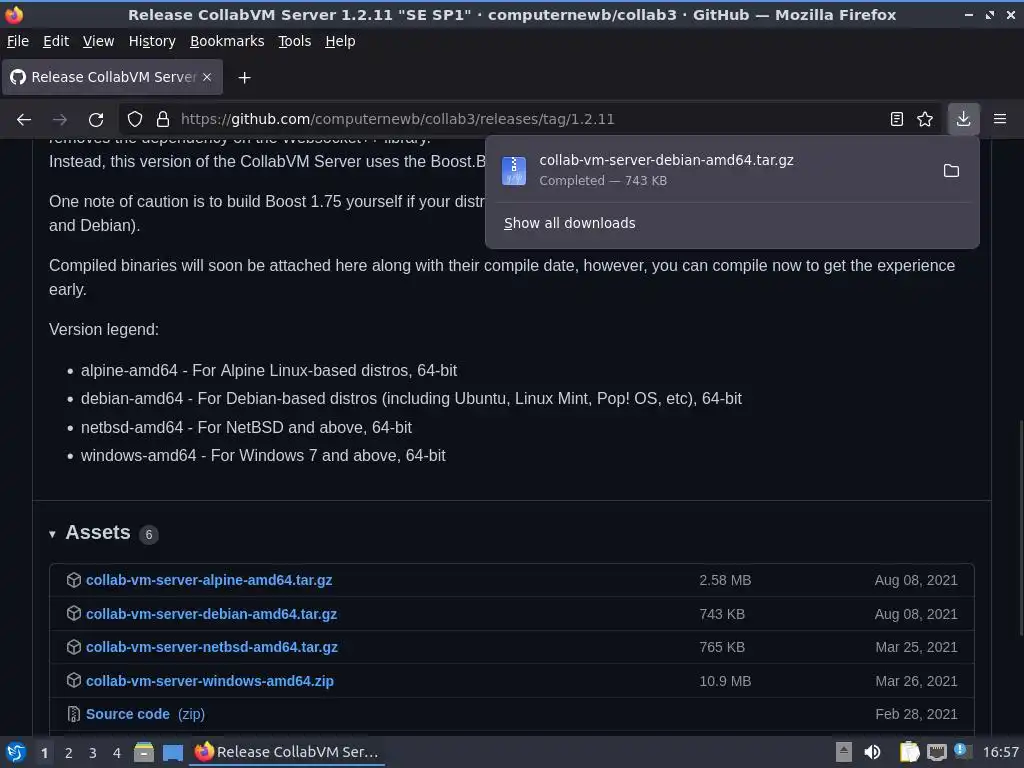Open the File menu
Screen dimensions: 1024x768
click(18, 41)
